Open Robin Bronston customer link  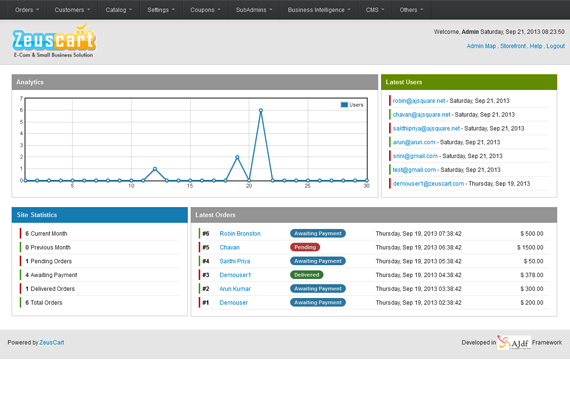pos(240,233)
